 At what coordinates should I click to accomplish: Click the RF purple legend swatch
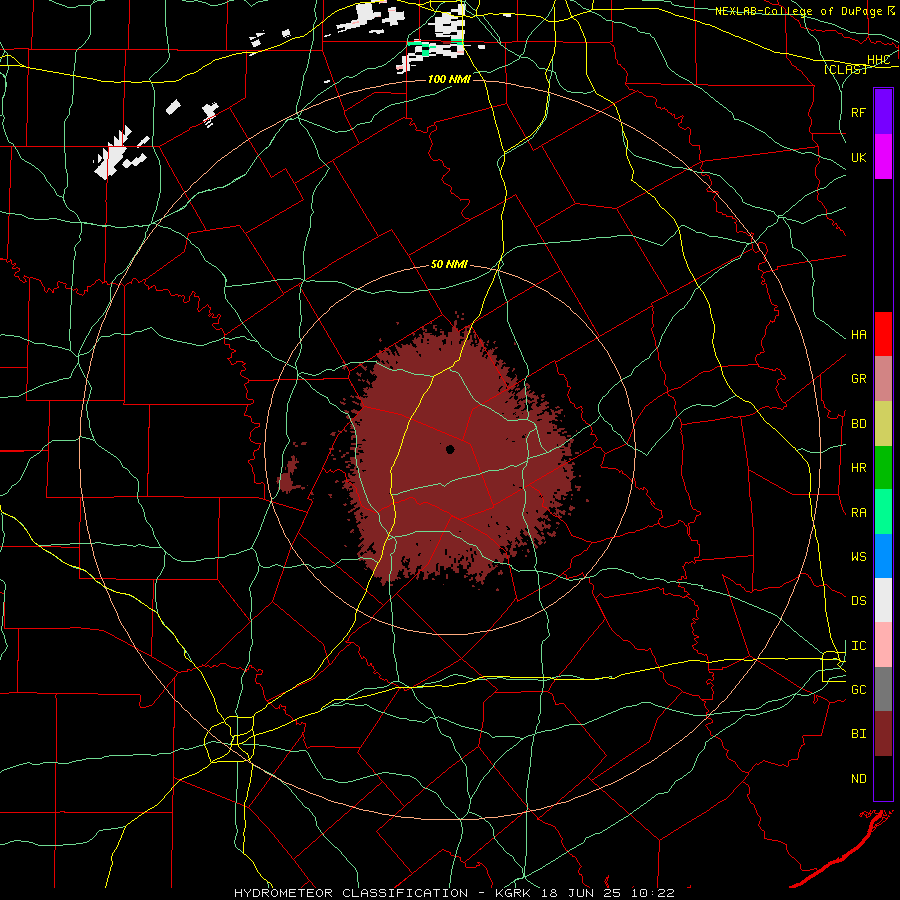pos(883,112)
